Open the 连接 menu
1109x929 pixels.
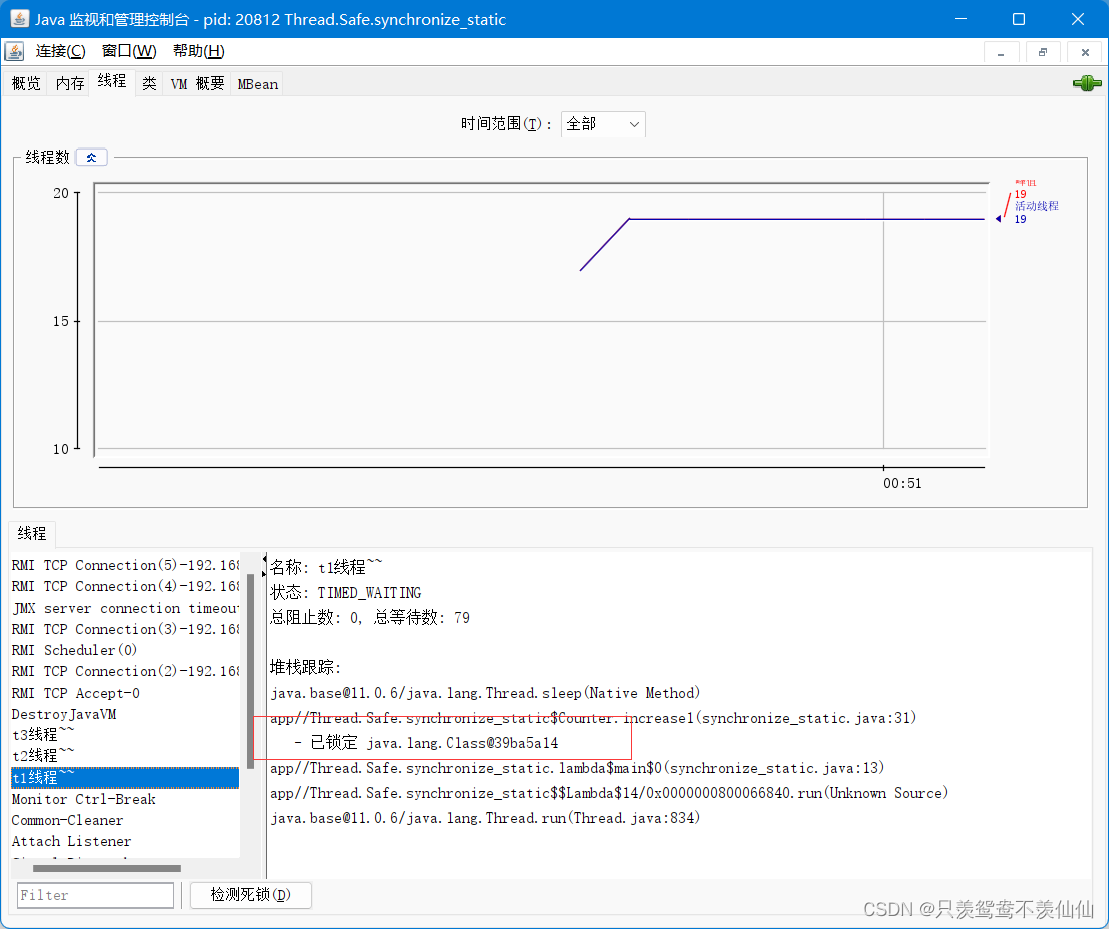click(60, 52)
